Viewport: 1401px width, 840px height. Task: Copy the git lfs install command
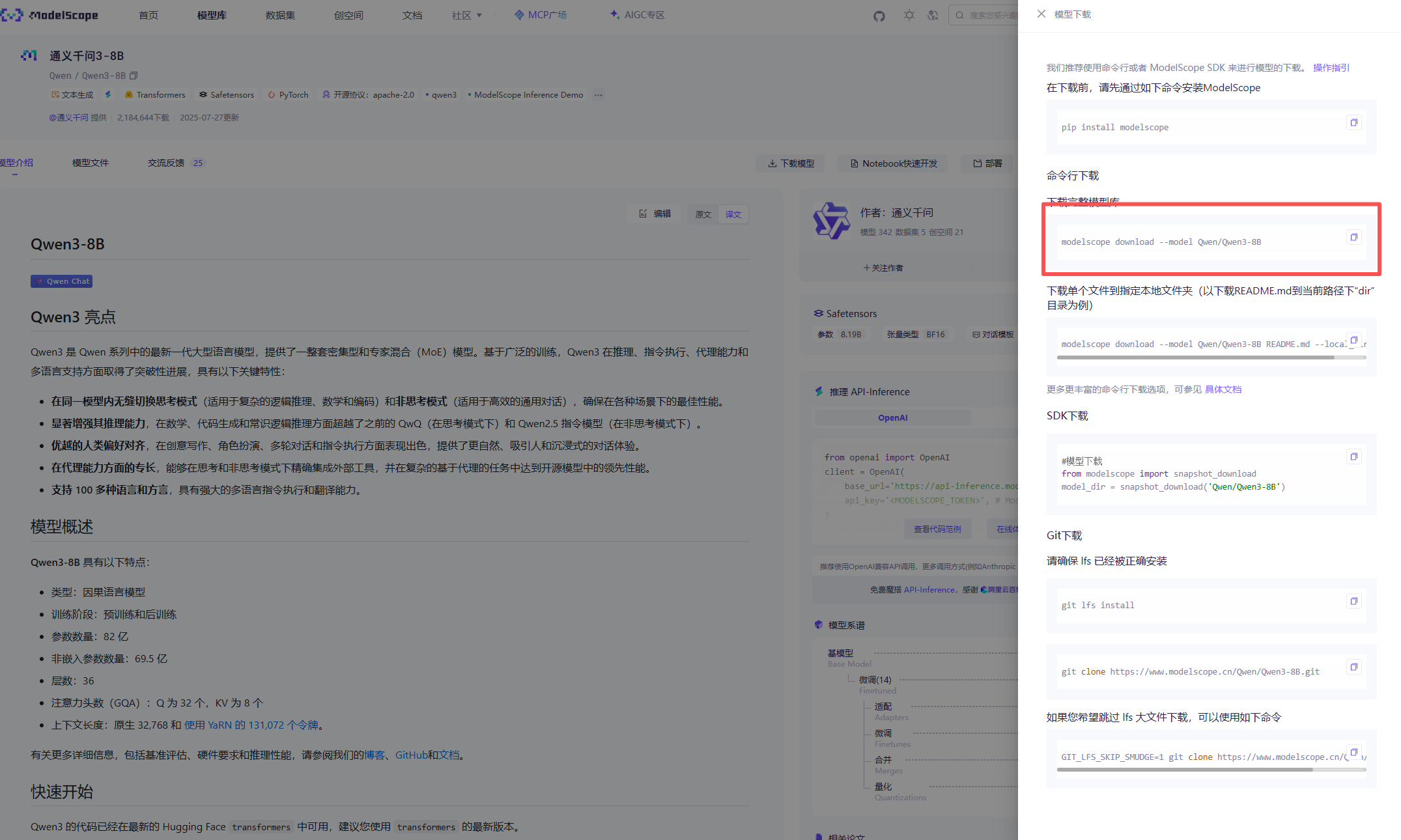coord(1353,602)
